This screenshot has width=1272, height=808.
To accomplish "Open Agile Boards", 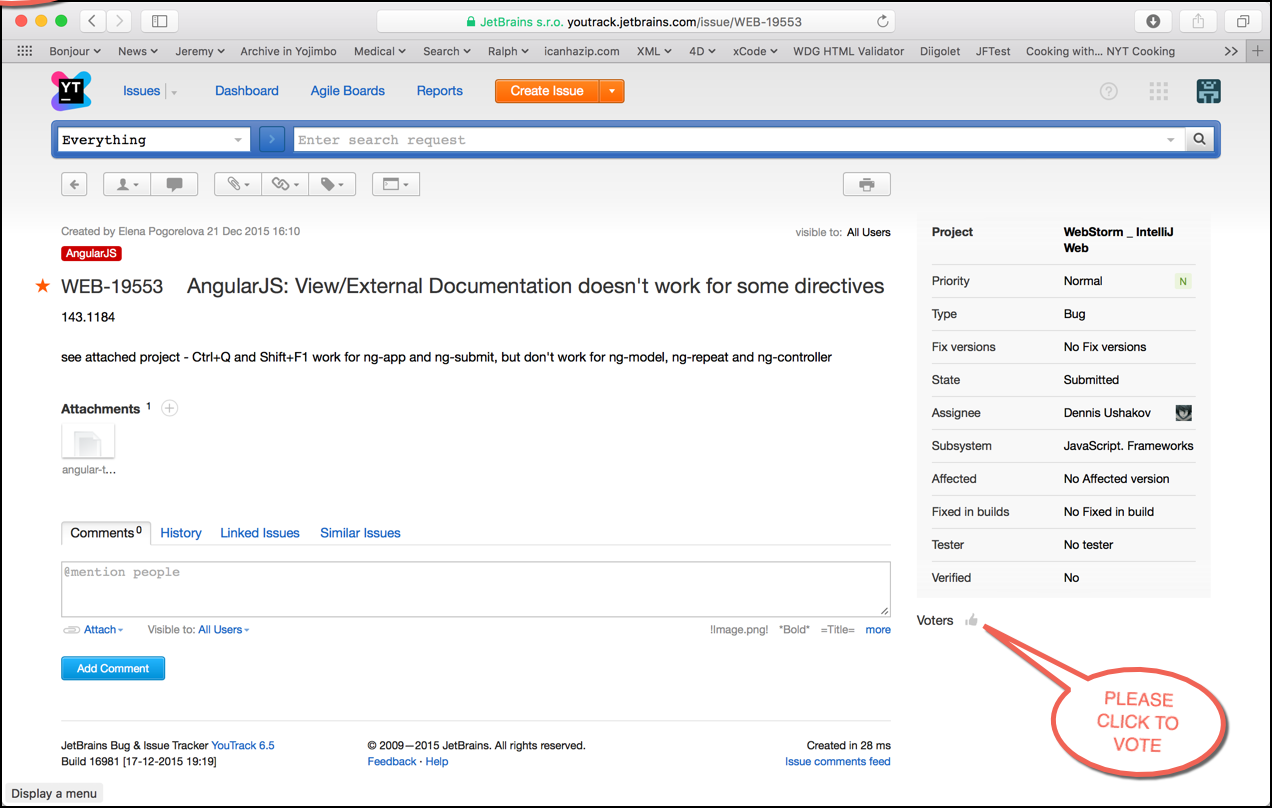I will pyautogui.click(x=348, y=91).
